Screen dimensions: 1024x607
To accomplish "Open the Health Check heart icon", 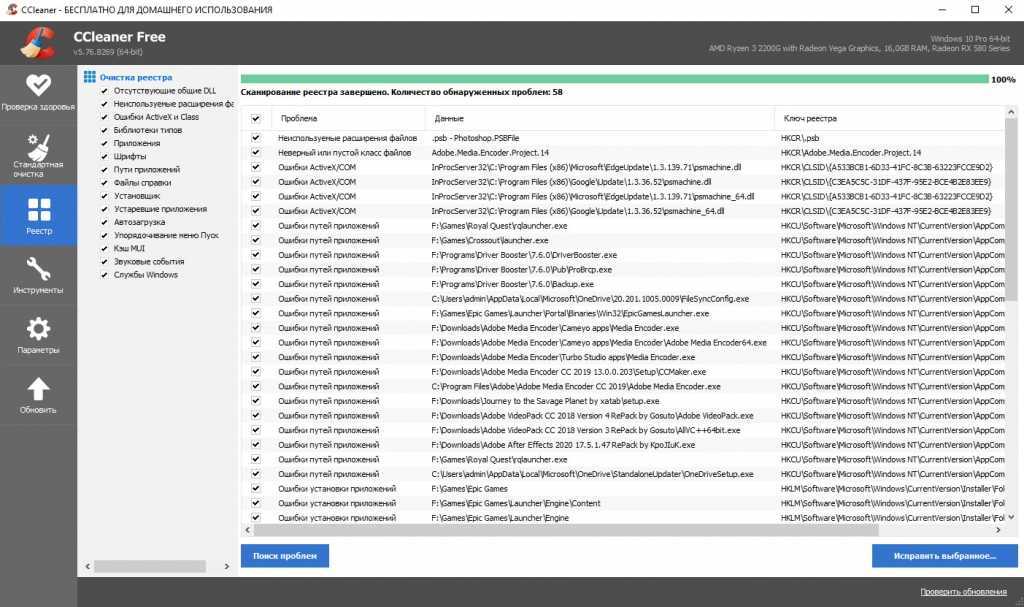I will coord(38,86).
